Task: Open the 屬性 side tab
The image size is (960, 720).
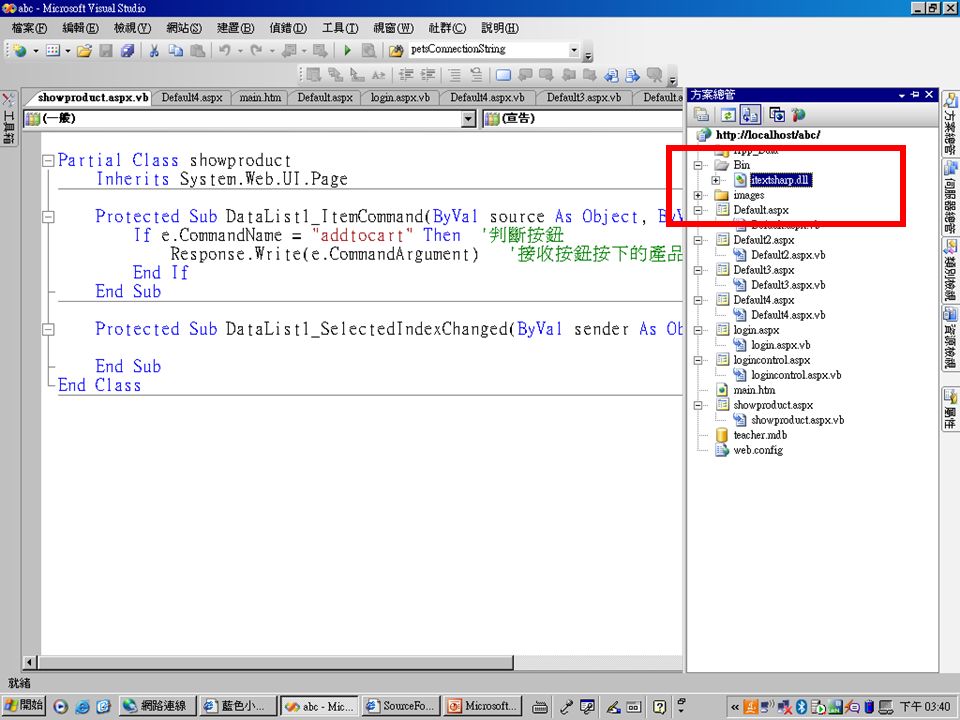Action: tap(950, 408)
